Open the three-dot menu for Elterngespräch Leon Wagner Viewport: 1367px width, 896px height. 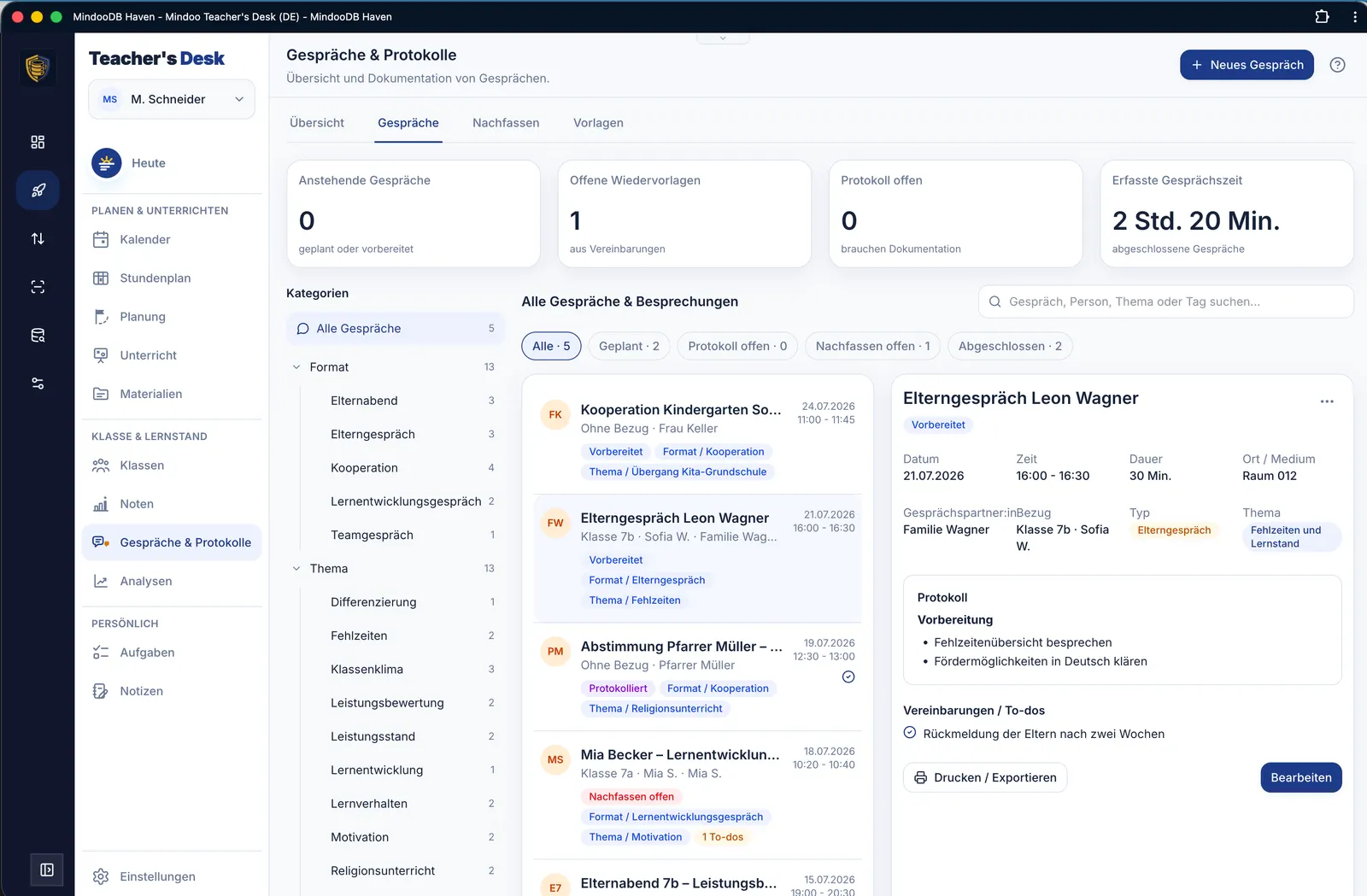[1327, 401]
